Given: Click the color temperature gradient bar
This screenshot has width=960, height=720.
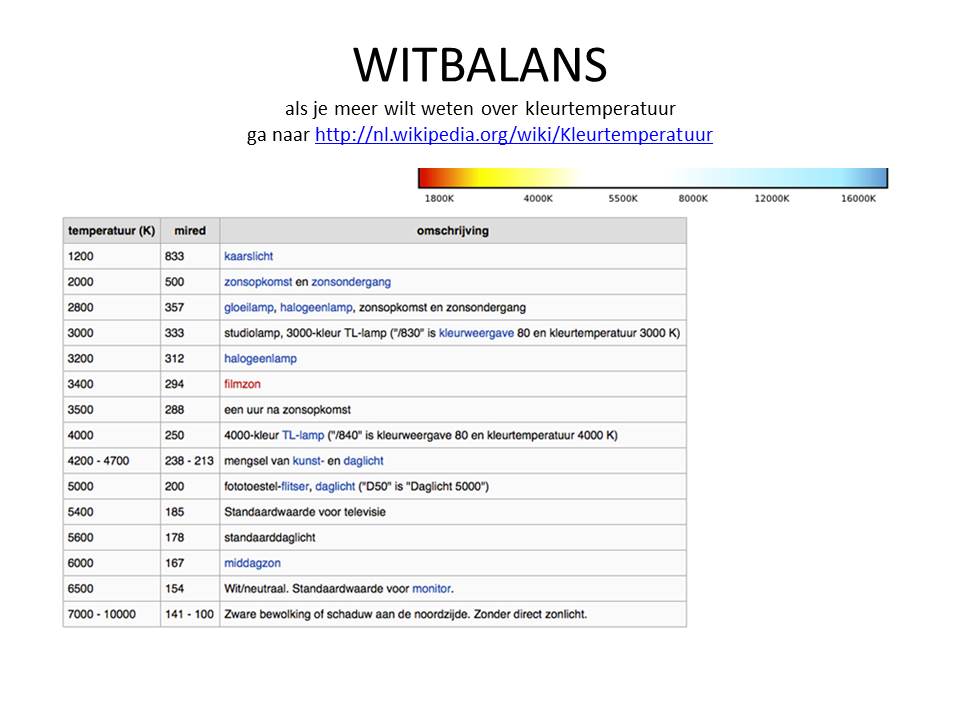Looking at the screenshot, I should (x=653, y=178).
